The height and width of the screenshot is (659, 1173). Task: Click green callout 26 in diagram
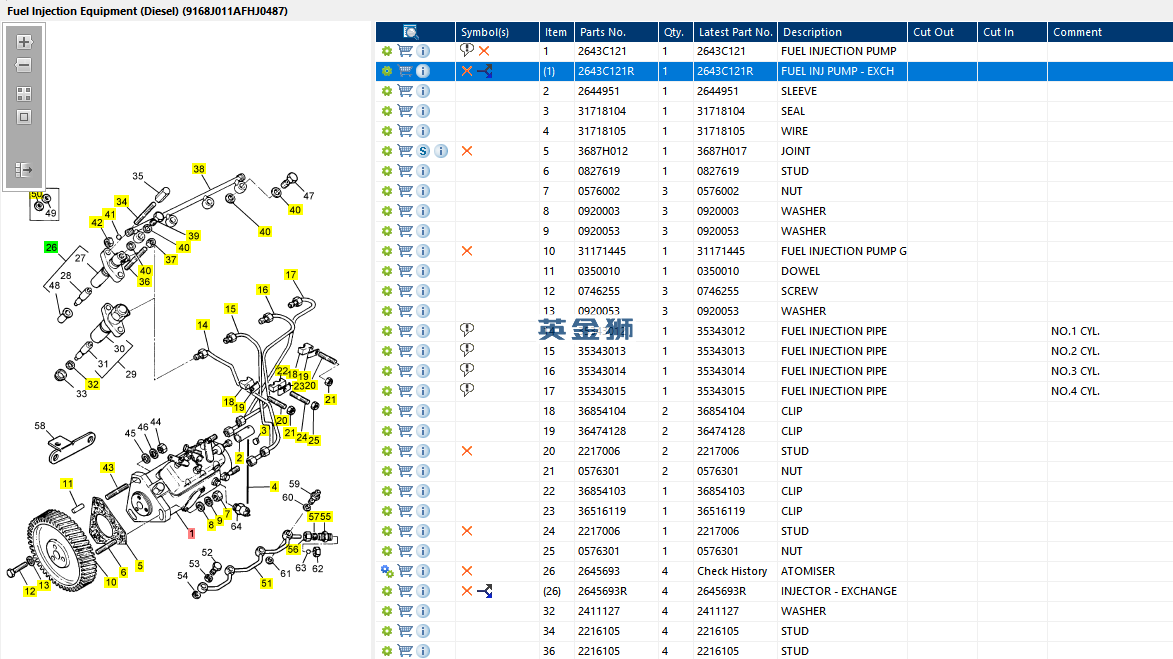click(x=51, y=247)
